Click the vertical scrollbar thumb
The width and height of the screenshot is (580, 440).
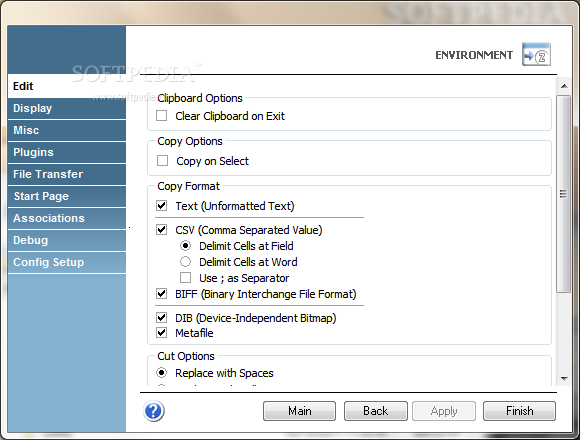point(564,194)
